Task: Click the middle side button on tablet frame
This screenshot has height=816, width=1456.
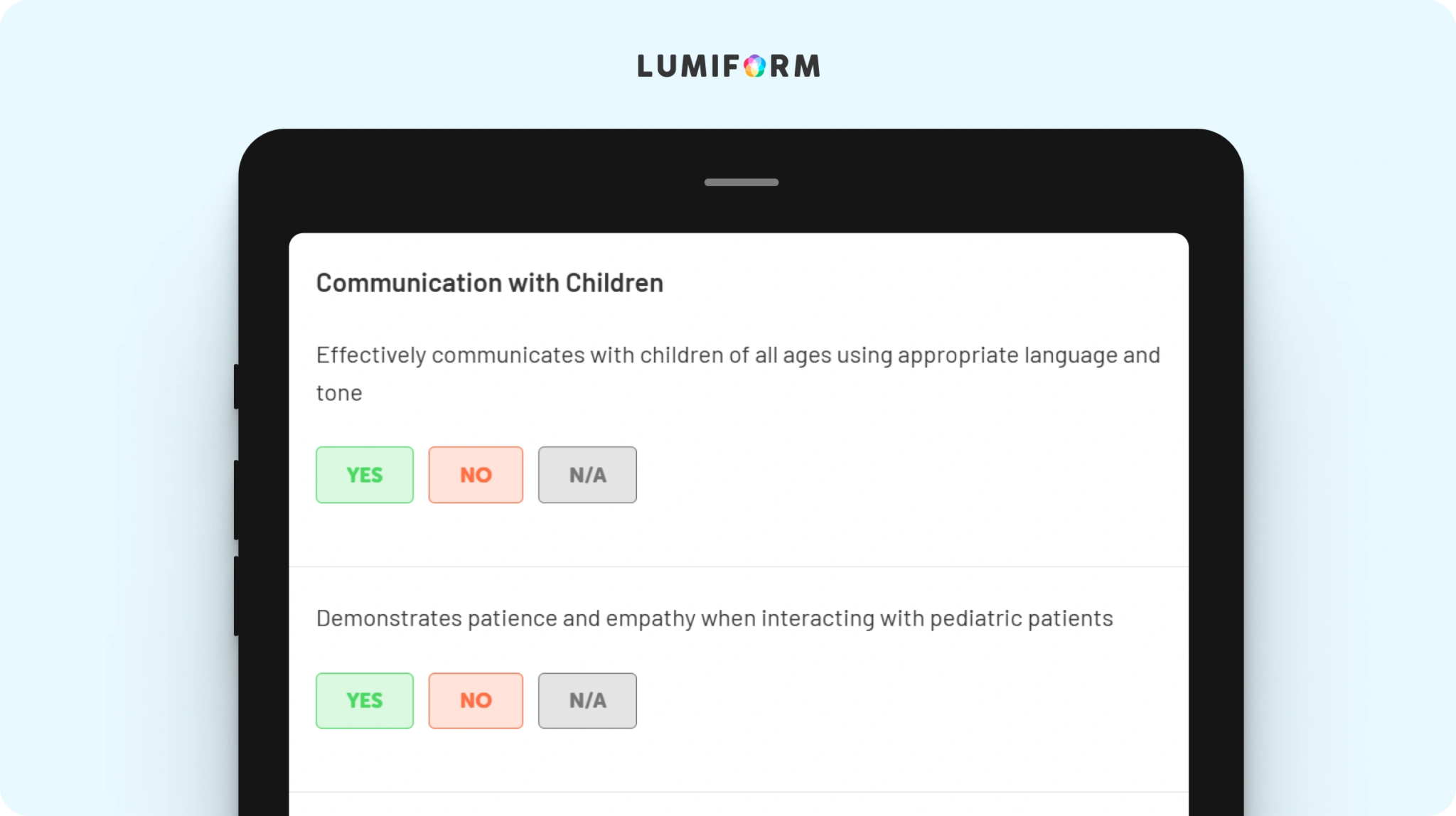Action: coord(236,500)
